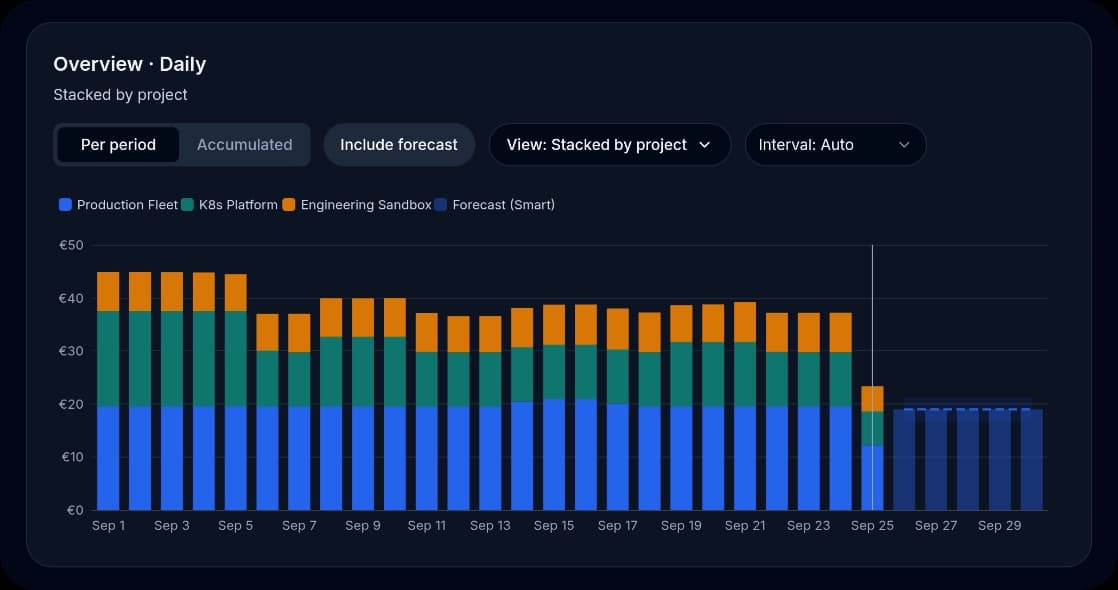Screen dimensions: 1118x590
Task: Toggle the Include forecast button
Action: (399, 145)
